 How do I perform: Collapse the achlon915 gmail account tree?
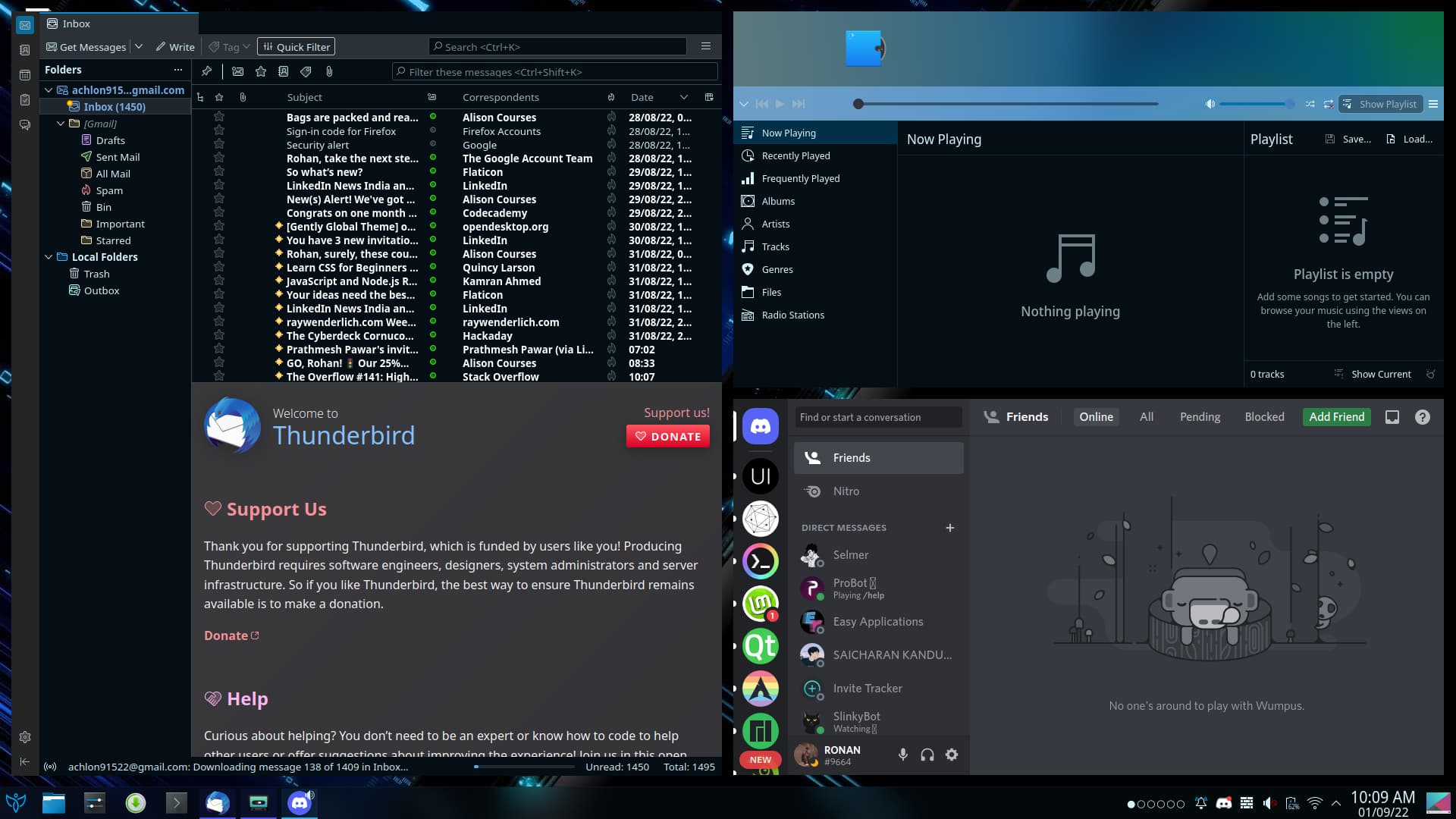[49, 90]
